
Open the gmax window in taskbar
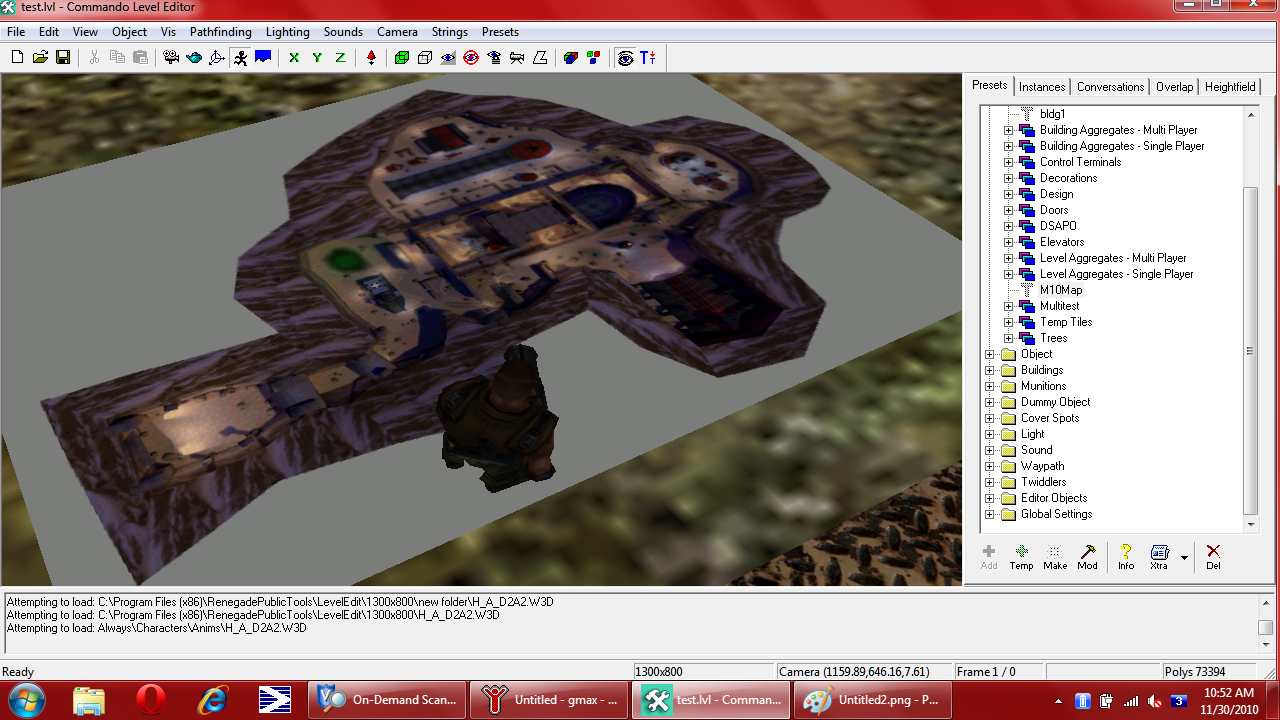[x=549, y=700]
